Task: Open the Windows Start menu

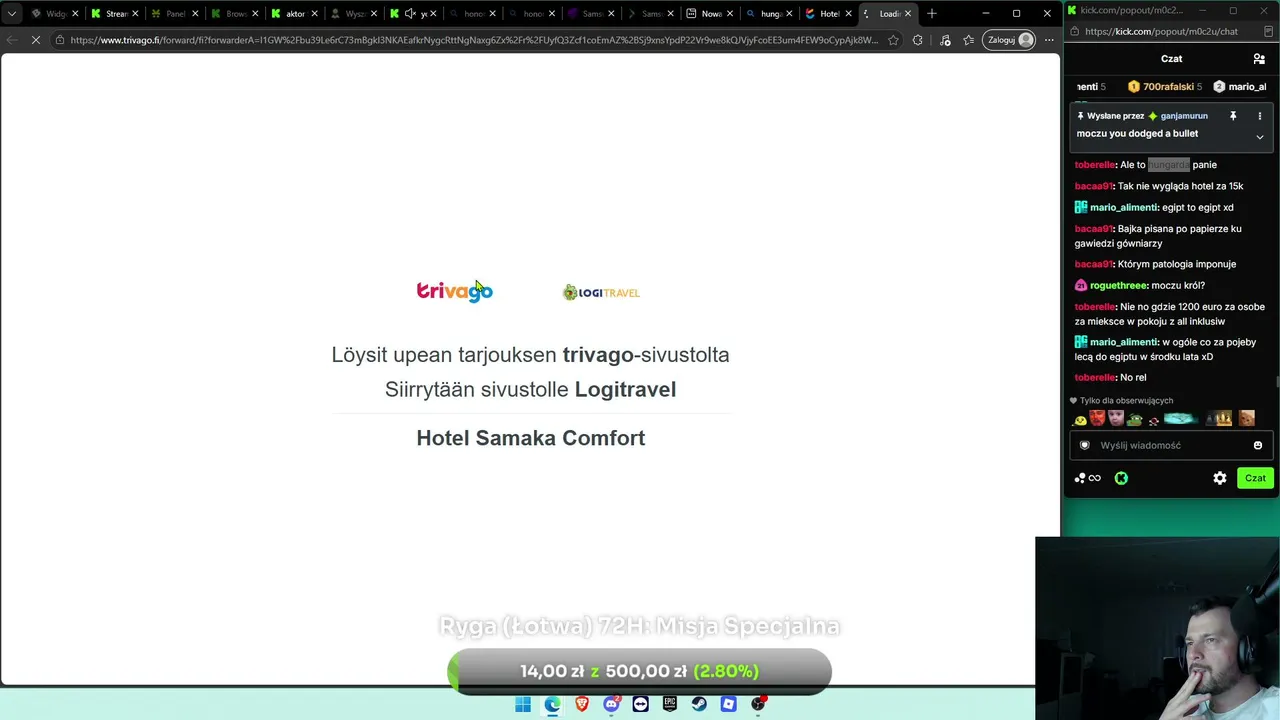Action: pos(523,704)
